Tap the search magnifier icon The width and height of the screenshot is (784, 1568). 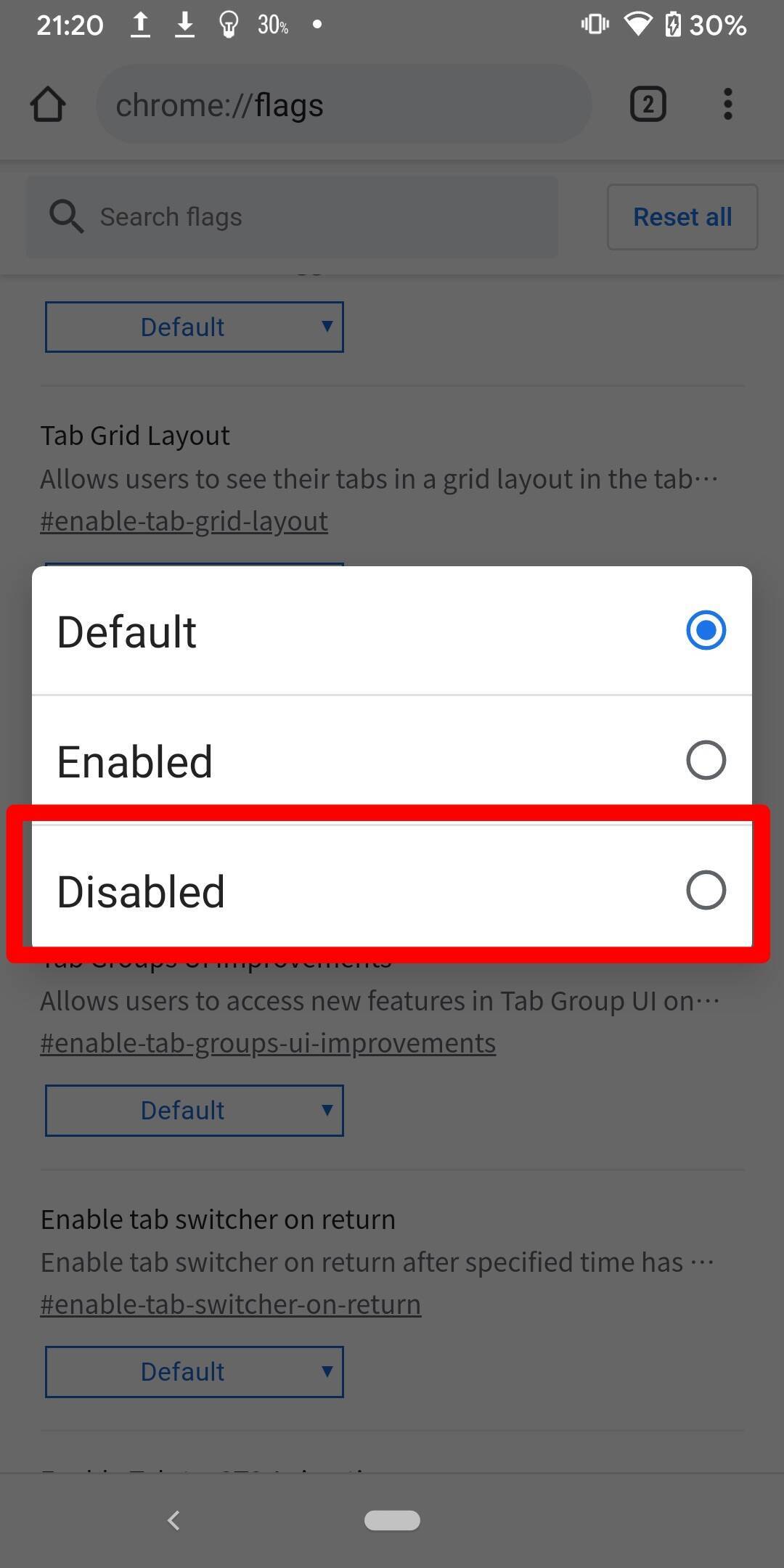(x=66, y=216)
